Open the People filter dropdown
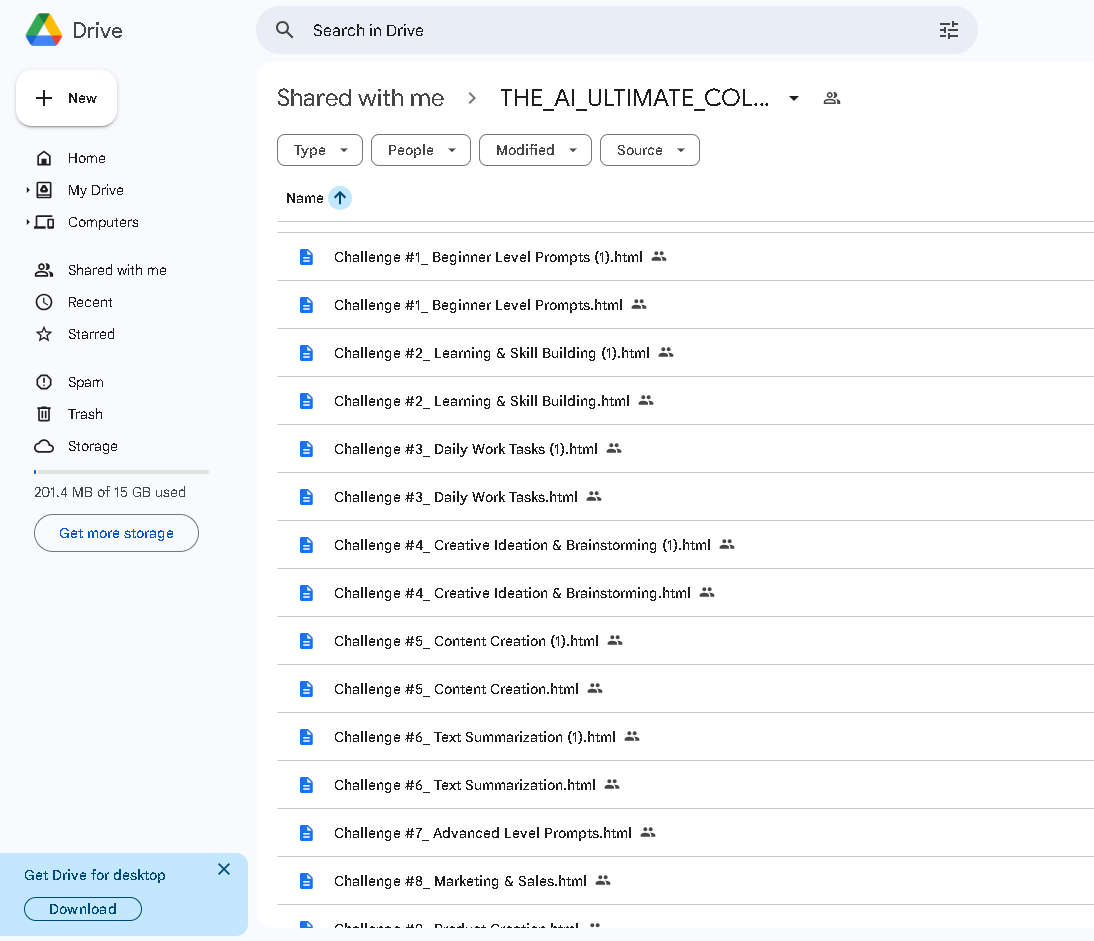Viewport: 1094px width, 941px height. click(420, 150)
